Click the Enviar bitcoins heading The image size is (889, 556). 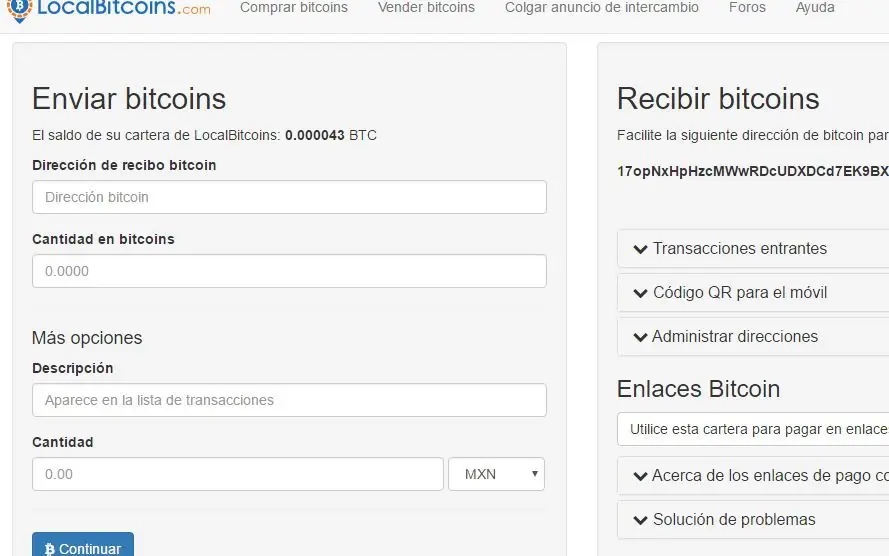[129, 99]
